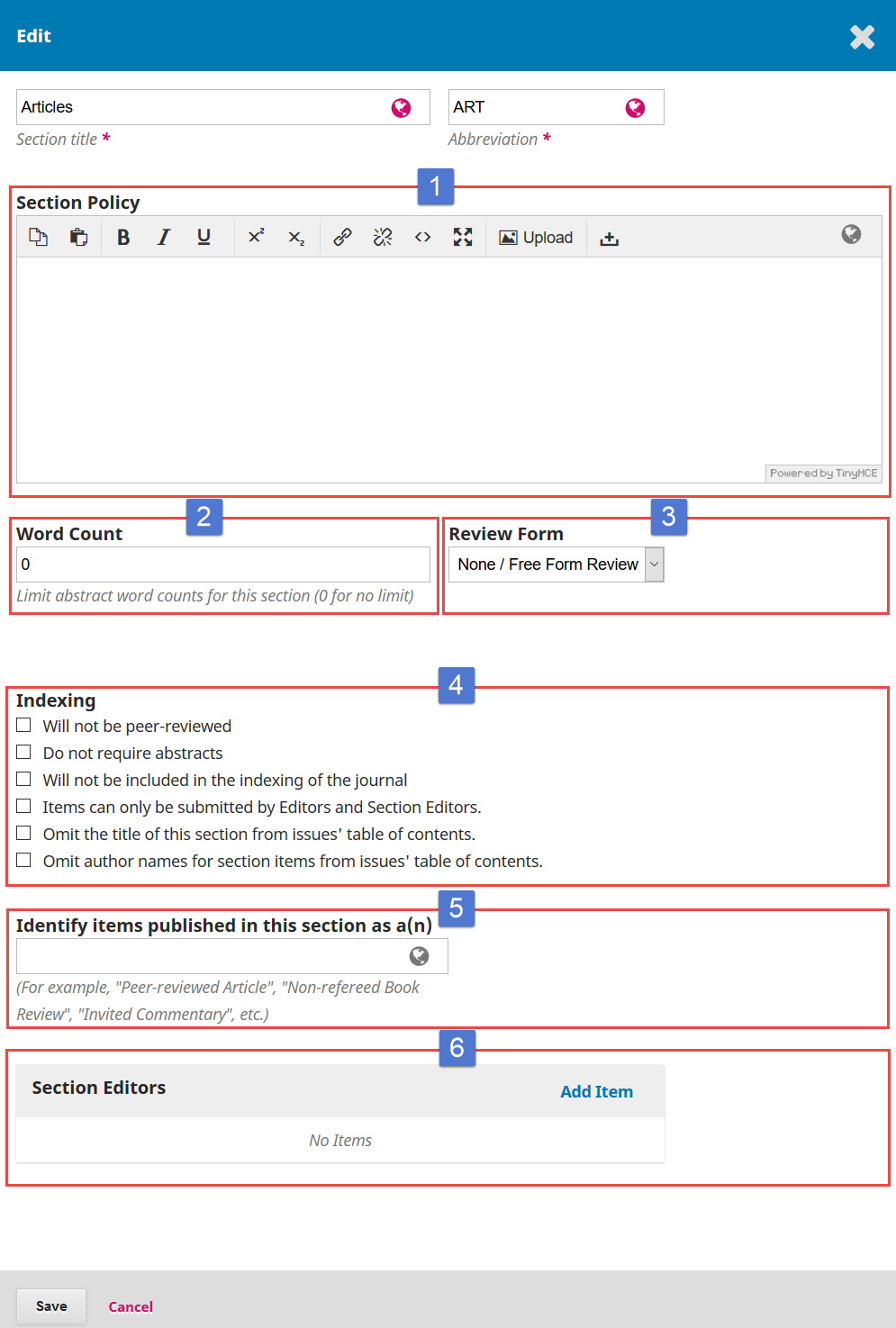Viewport: 896px width, 1328px height.
Task: Use the Paste icon in the toolbar
Action: click(x=78, y=237)
